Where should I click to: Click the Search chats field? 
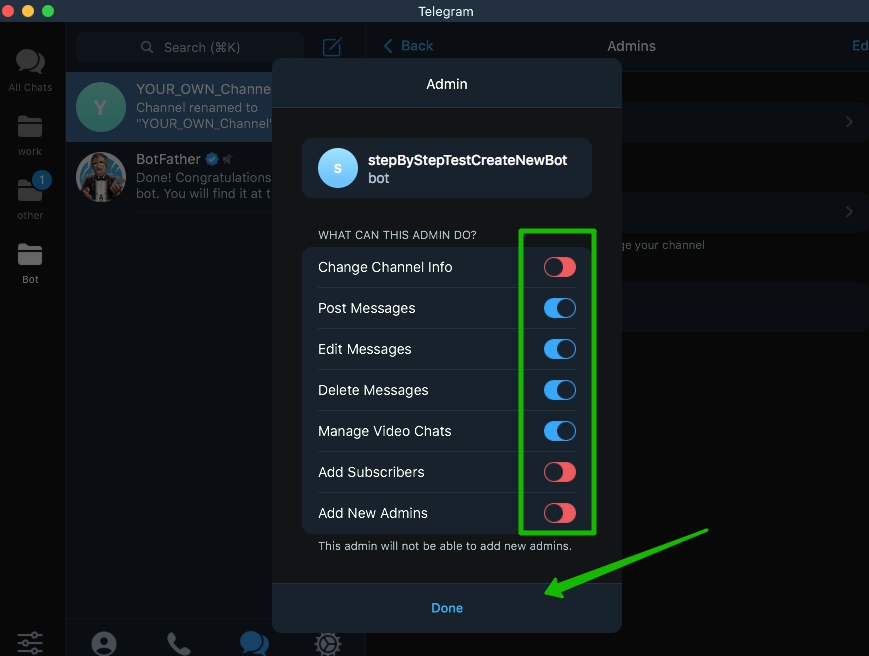190,47
